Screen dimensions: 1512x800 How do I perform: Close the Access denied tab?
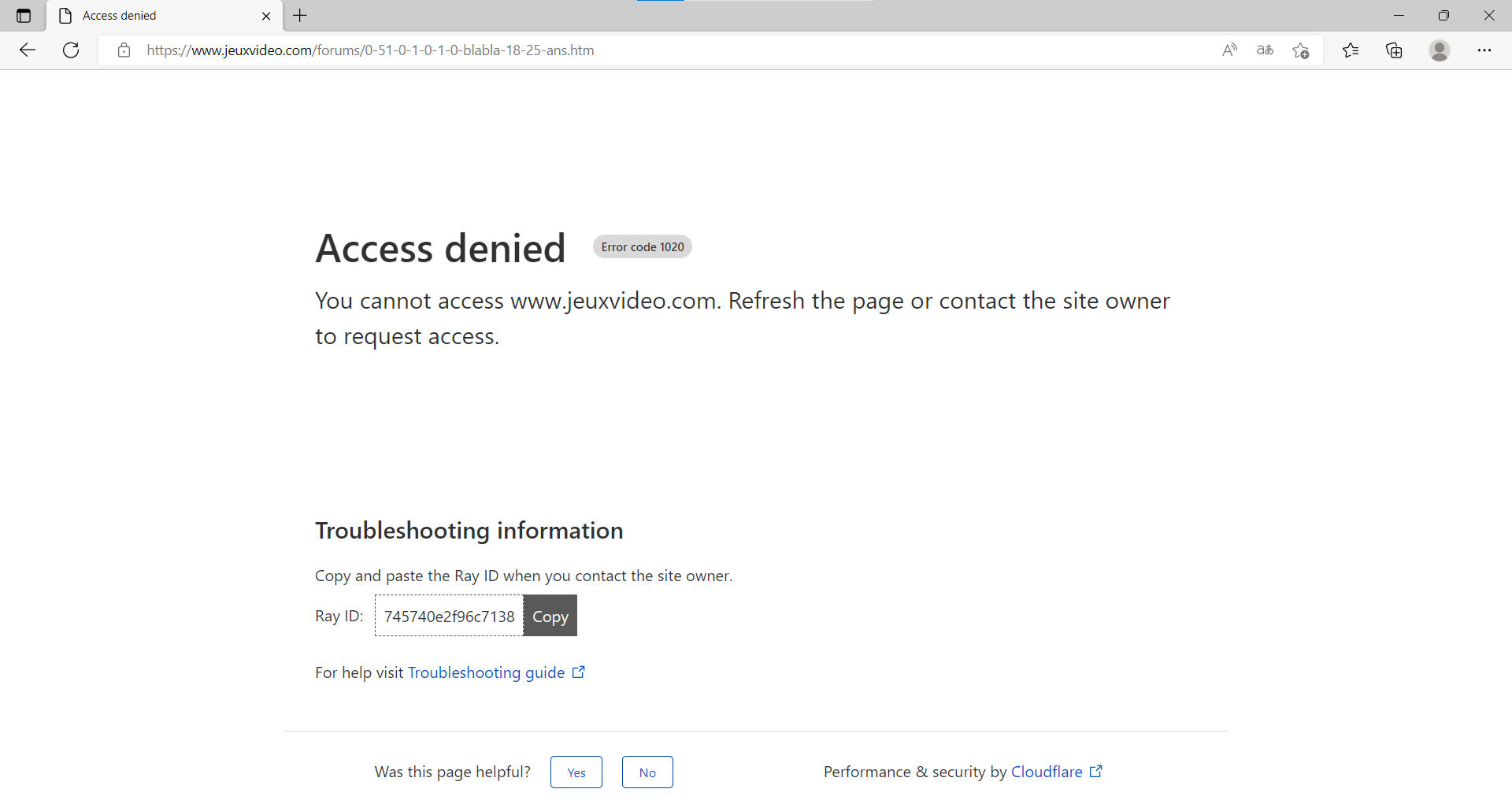pyautogui.click(x=266, y=16)
